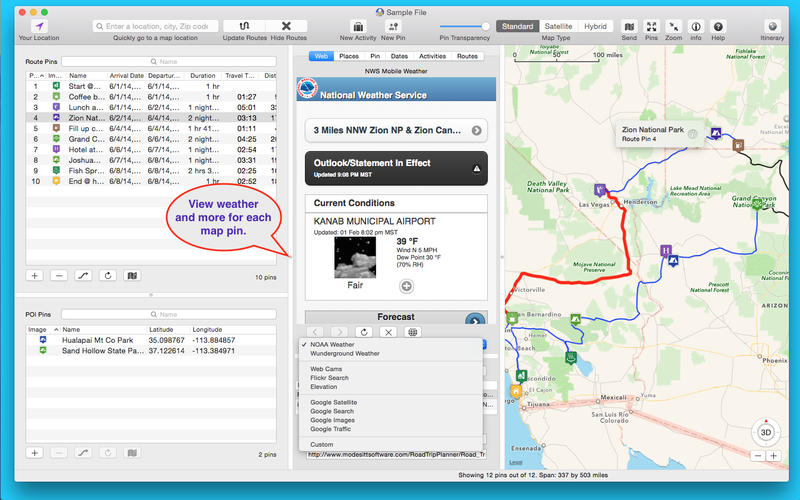Viewport: 800px width, 500px height.
Task: Choose Google Traffic menu entry
Action: point(390,429)
